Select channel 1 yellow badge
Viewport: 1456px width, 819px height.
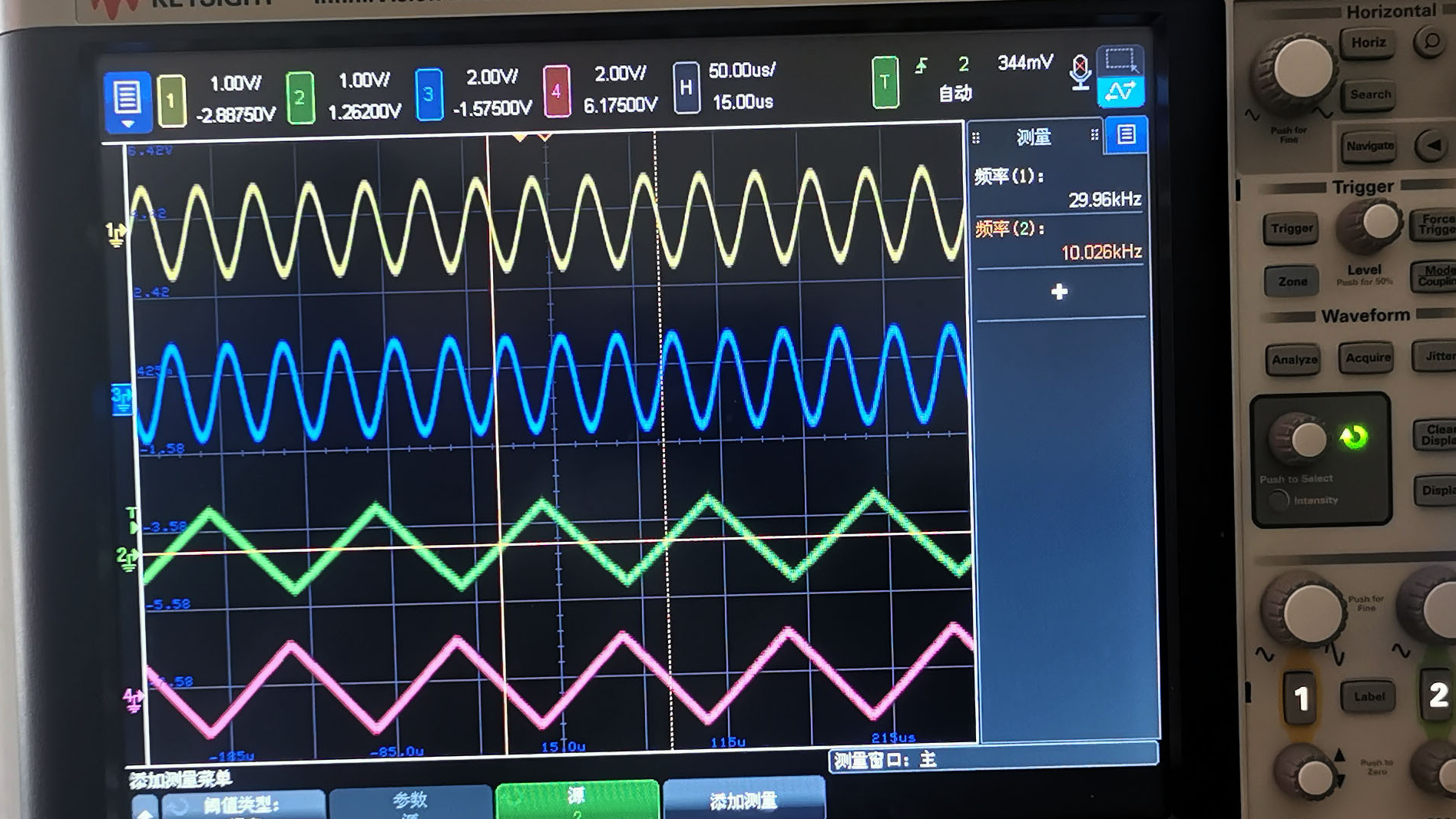point(171,100)
